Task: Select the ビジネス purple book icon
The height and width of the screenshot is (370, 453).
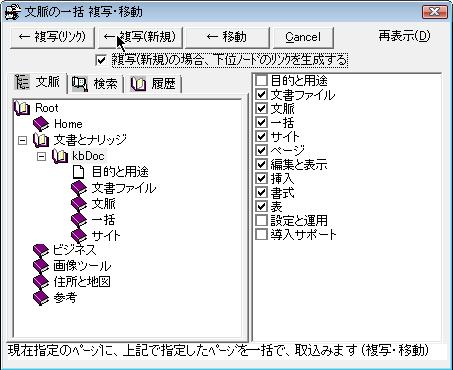Action: (41, 251)
